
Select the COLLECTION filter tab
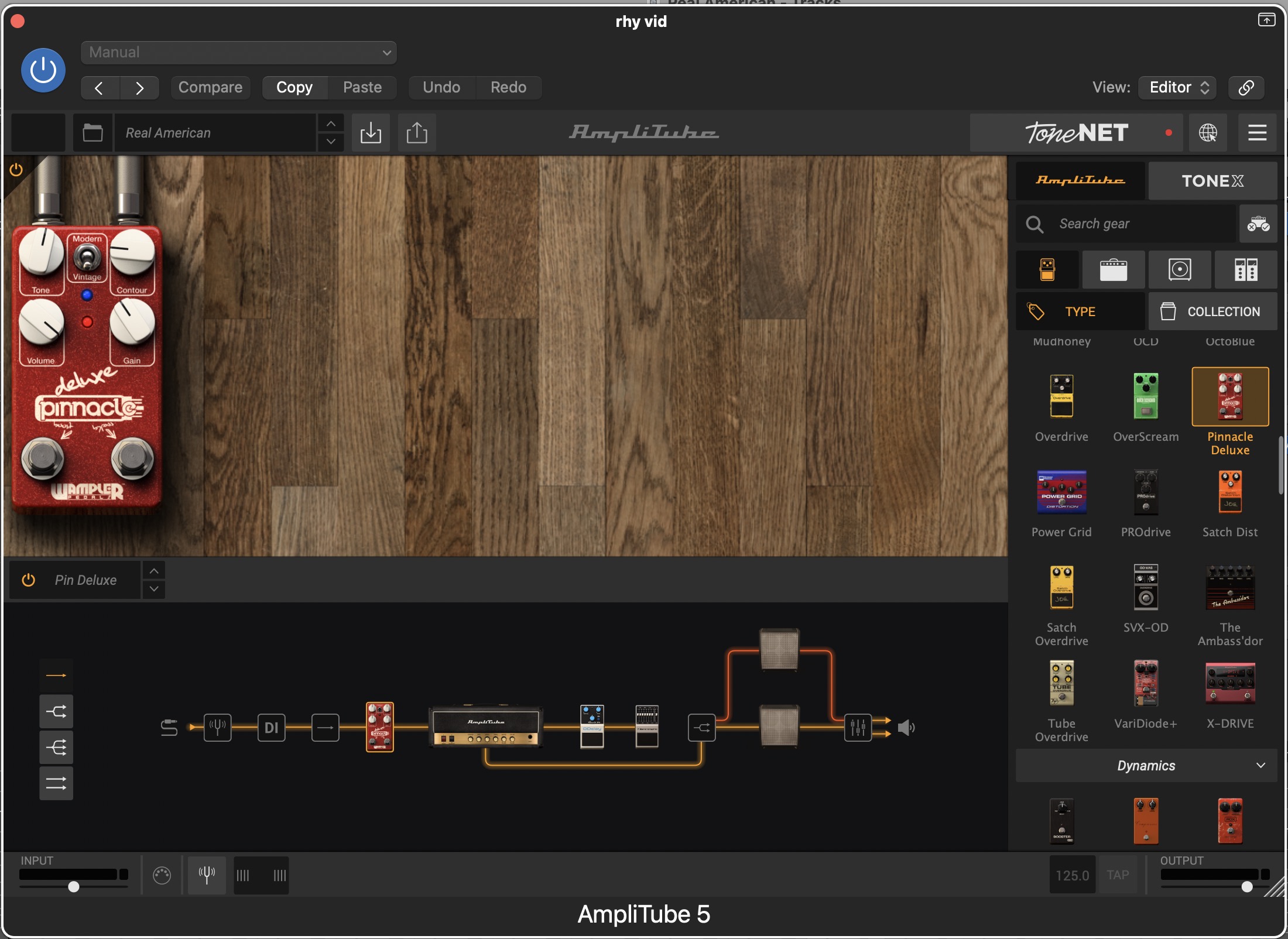(1212, 311)
